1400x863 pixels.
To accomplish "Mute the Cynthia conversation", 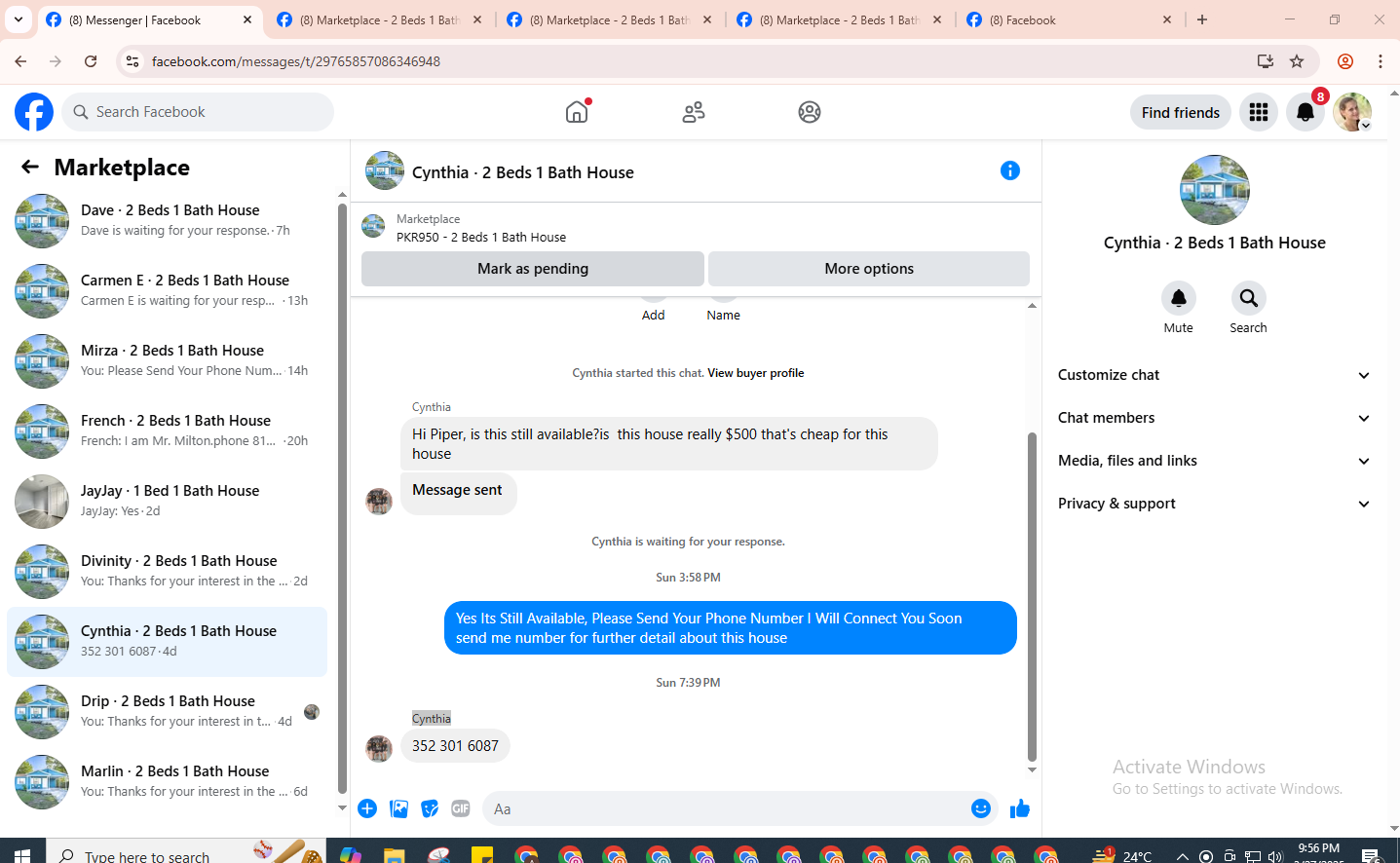I will [x=1179, y=298].
